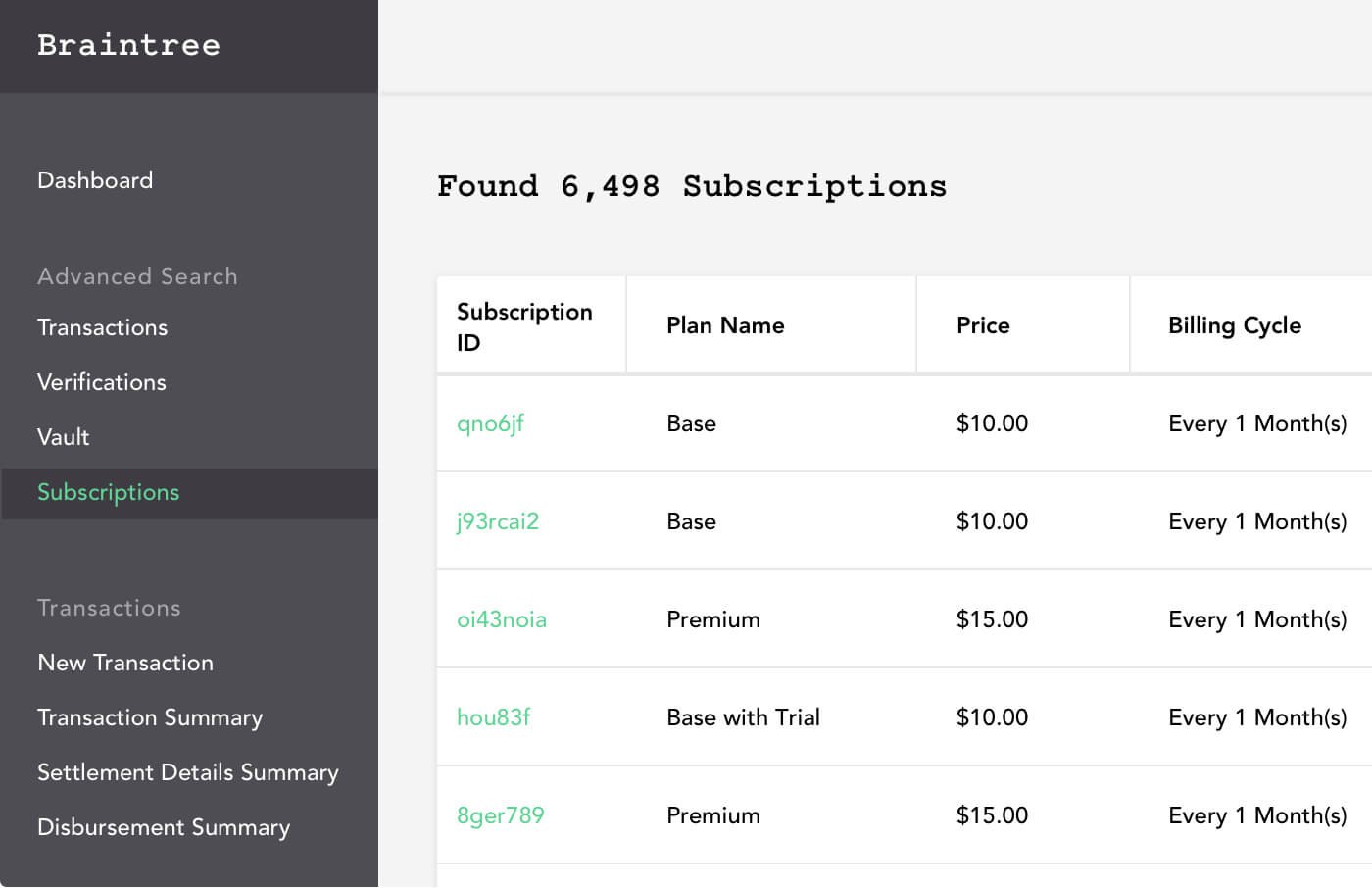Open subscription 8ger789 details
Image resolution: width=1372 pixels, height=888 pixels.
502,815
